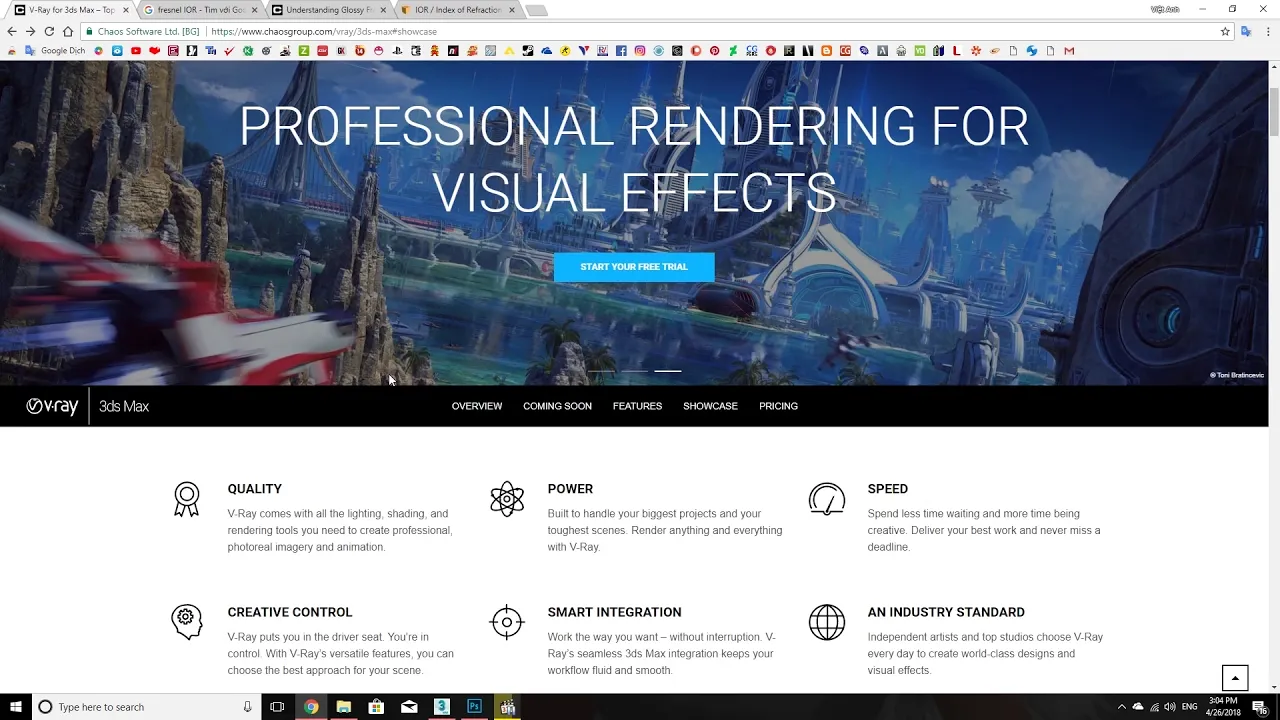Click the browser back arrow

12,31
